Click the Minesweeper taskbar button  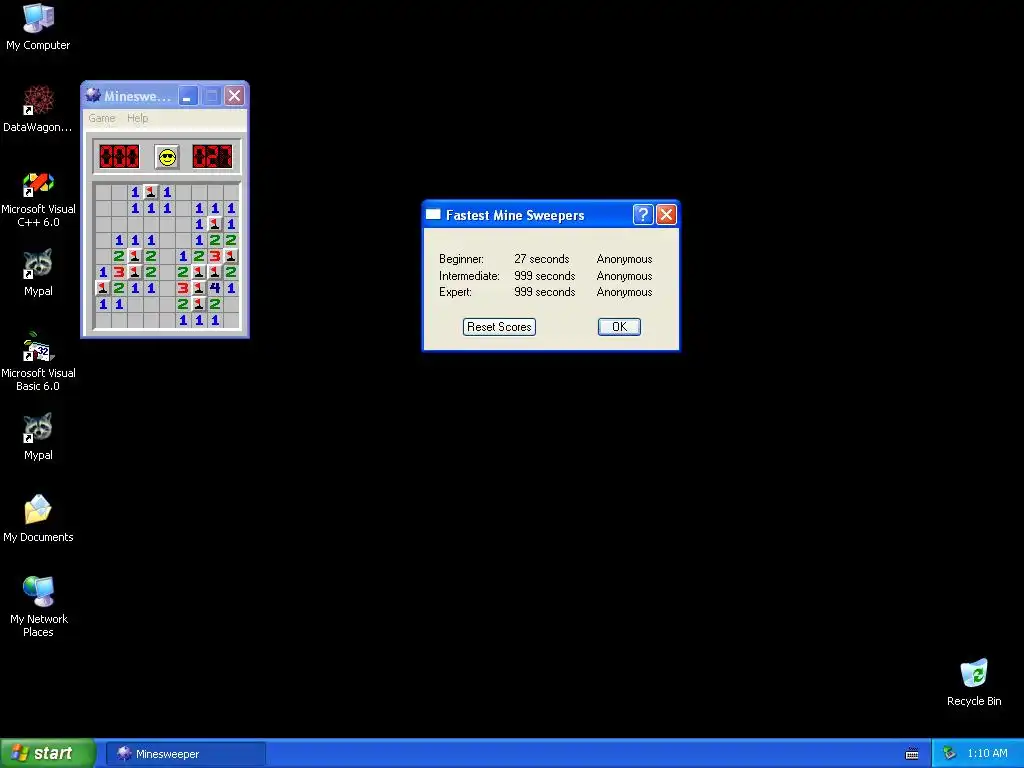185,754
